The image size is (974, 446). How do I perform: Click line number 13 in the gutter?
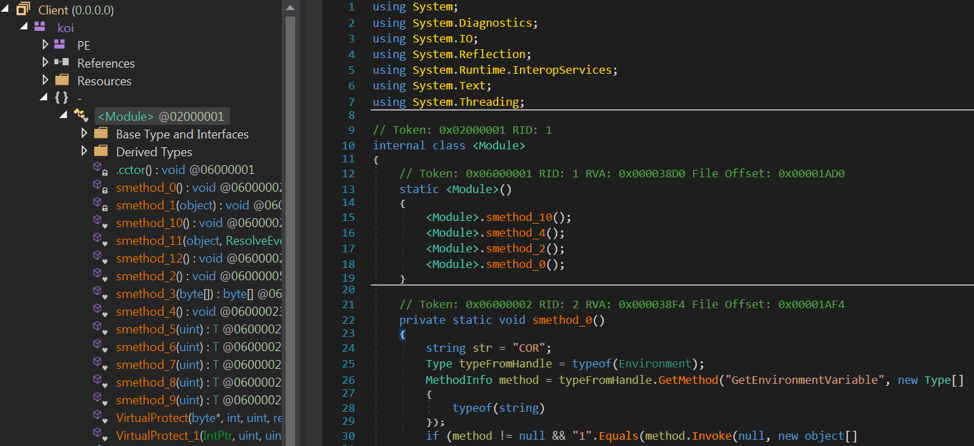point(348,189)
